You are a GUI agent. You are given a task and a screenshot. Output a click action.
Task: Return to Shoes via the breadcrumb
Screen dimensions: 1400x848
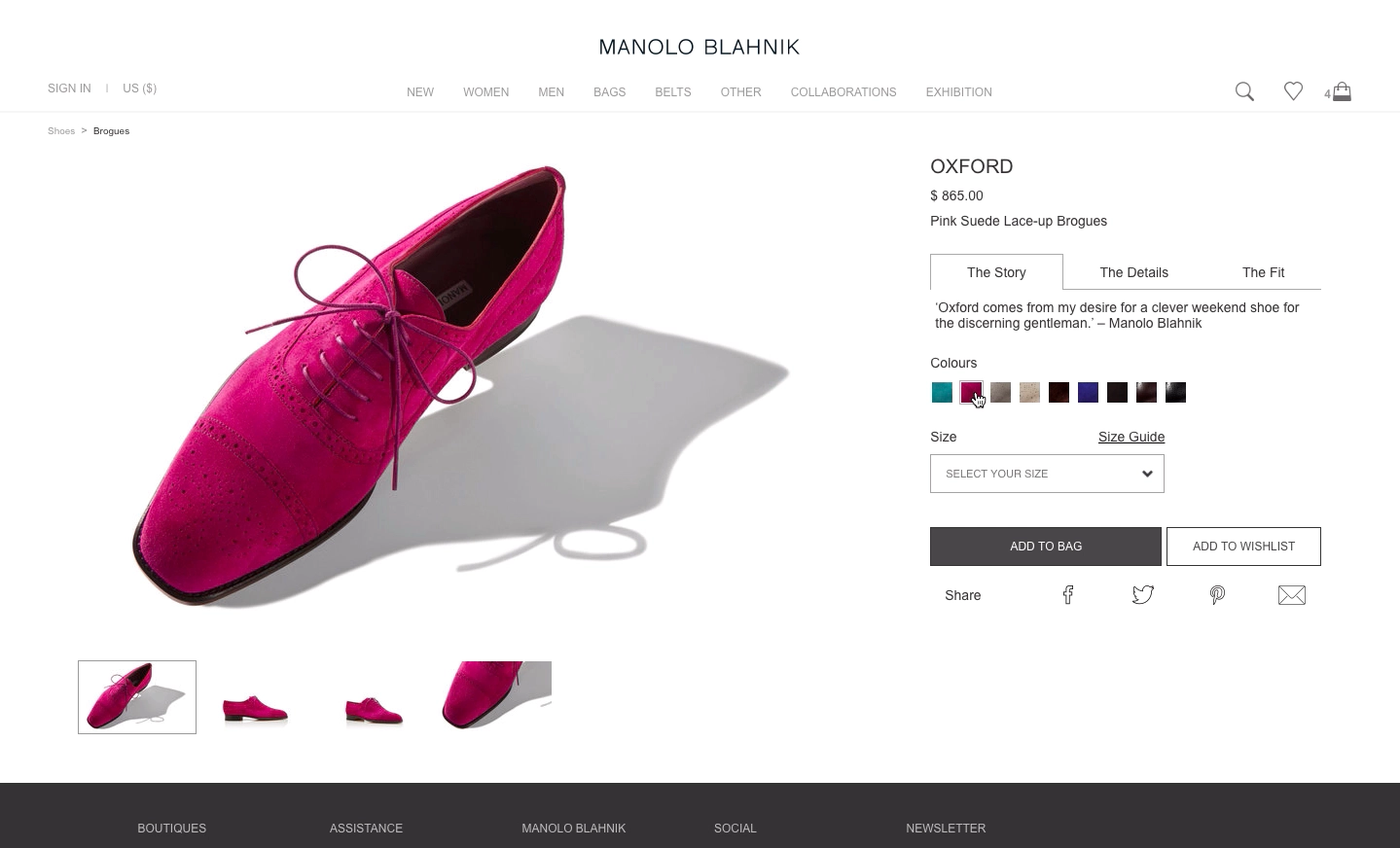(x=61, y=130)
